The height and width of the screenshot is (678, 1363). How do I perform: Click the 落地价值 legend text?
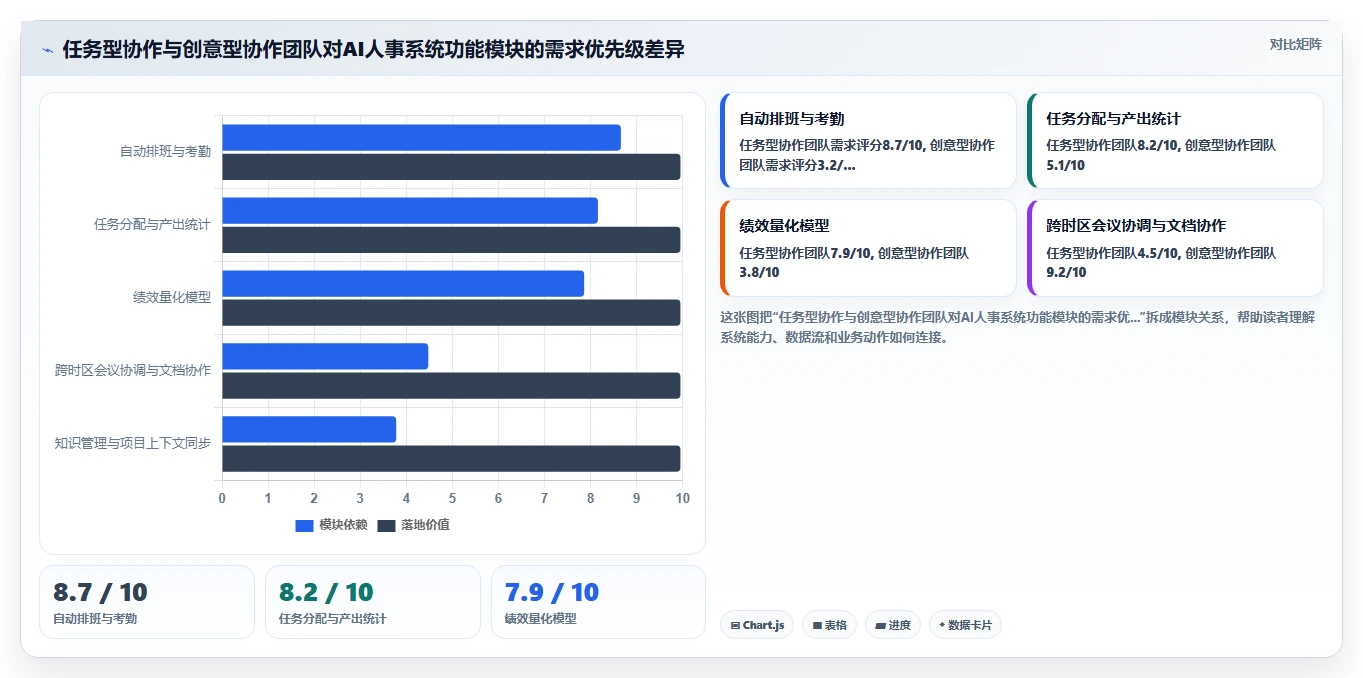point(425,525)
